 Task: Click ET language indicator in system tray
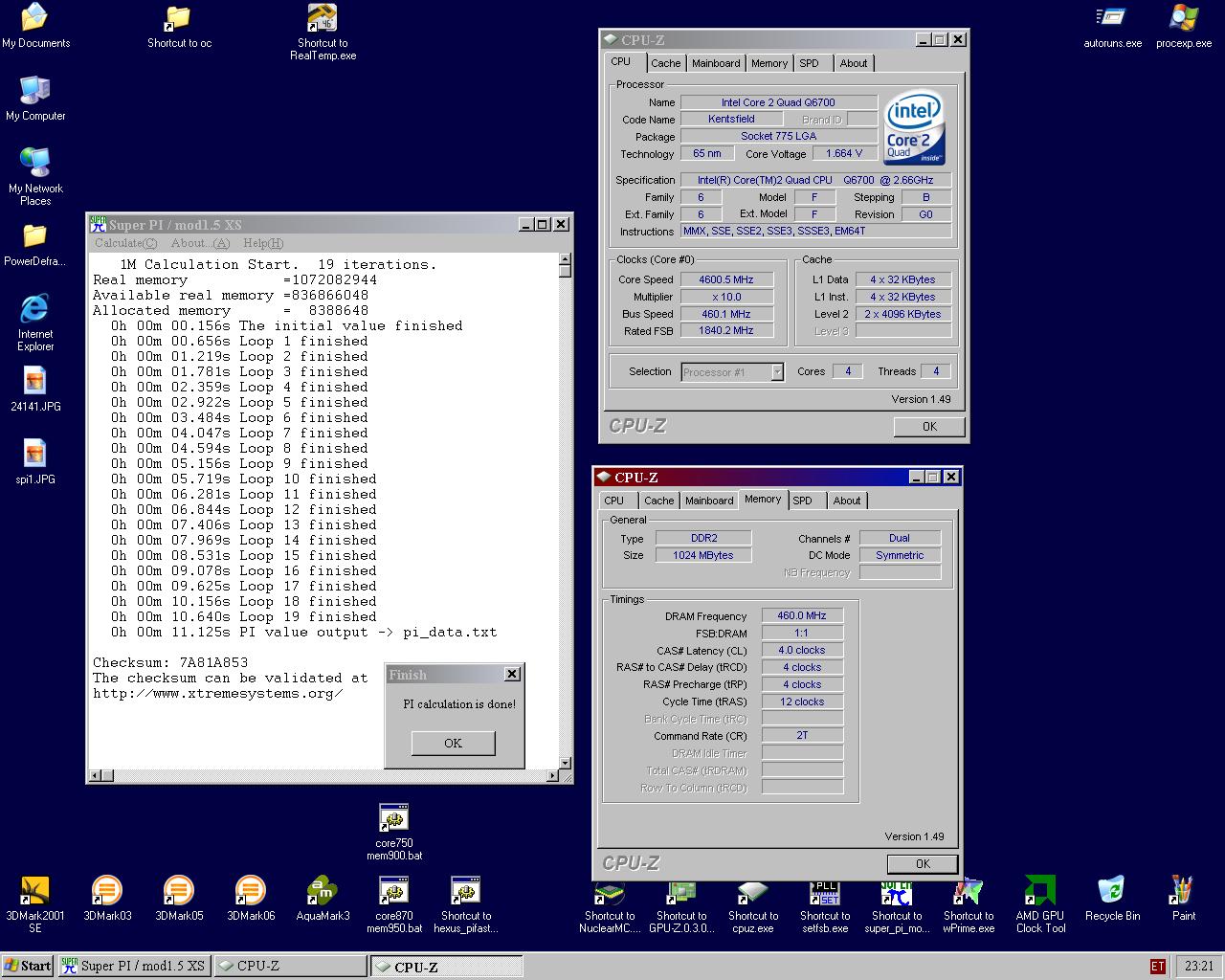click(x=1157, y=967)
